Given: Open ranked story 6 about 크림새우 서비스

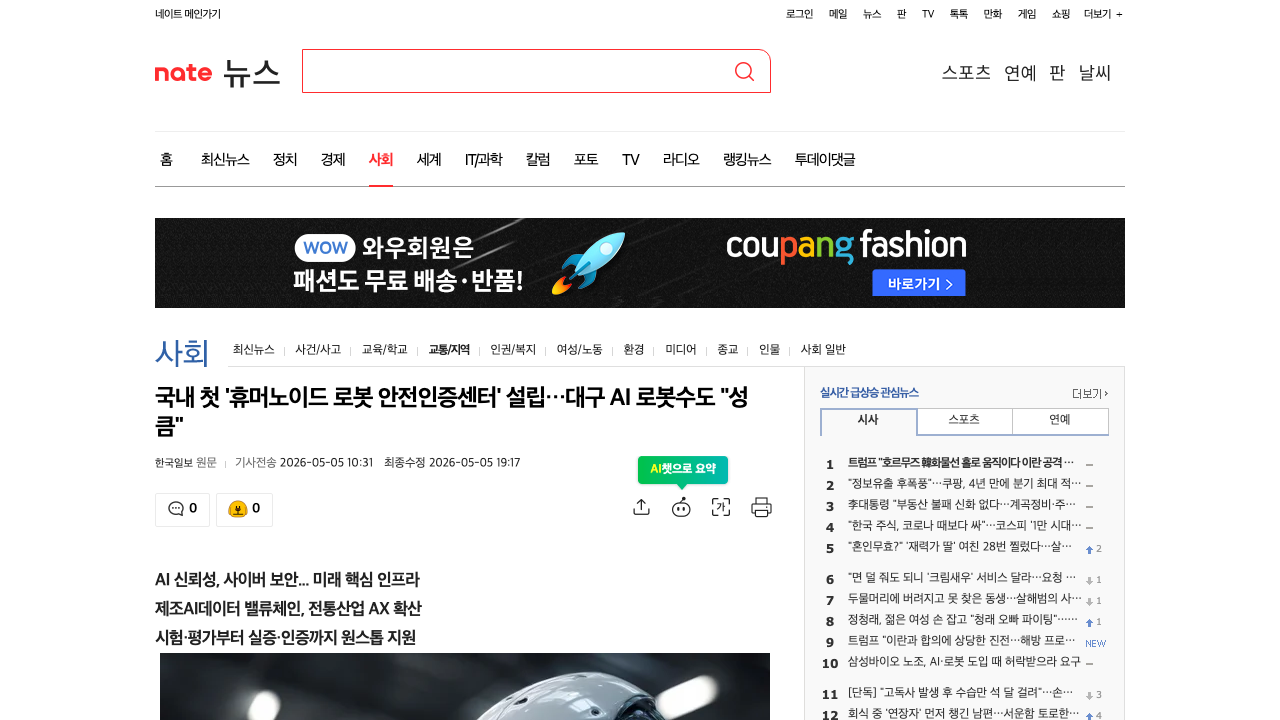Looking at the screenshot, I should 962,579.
